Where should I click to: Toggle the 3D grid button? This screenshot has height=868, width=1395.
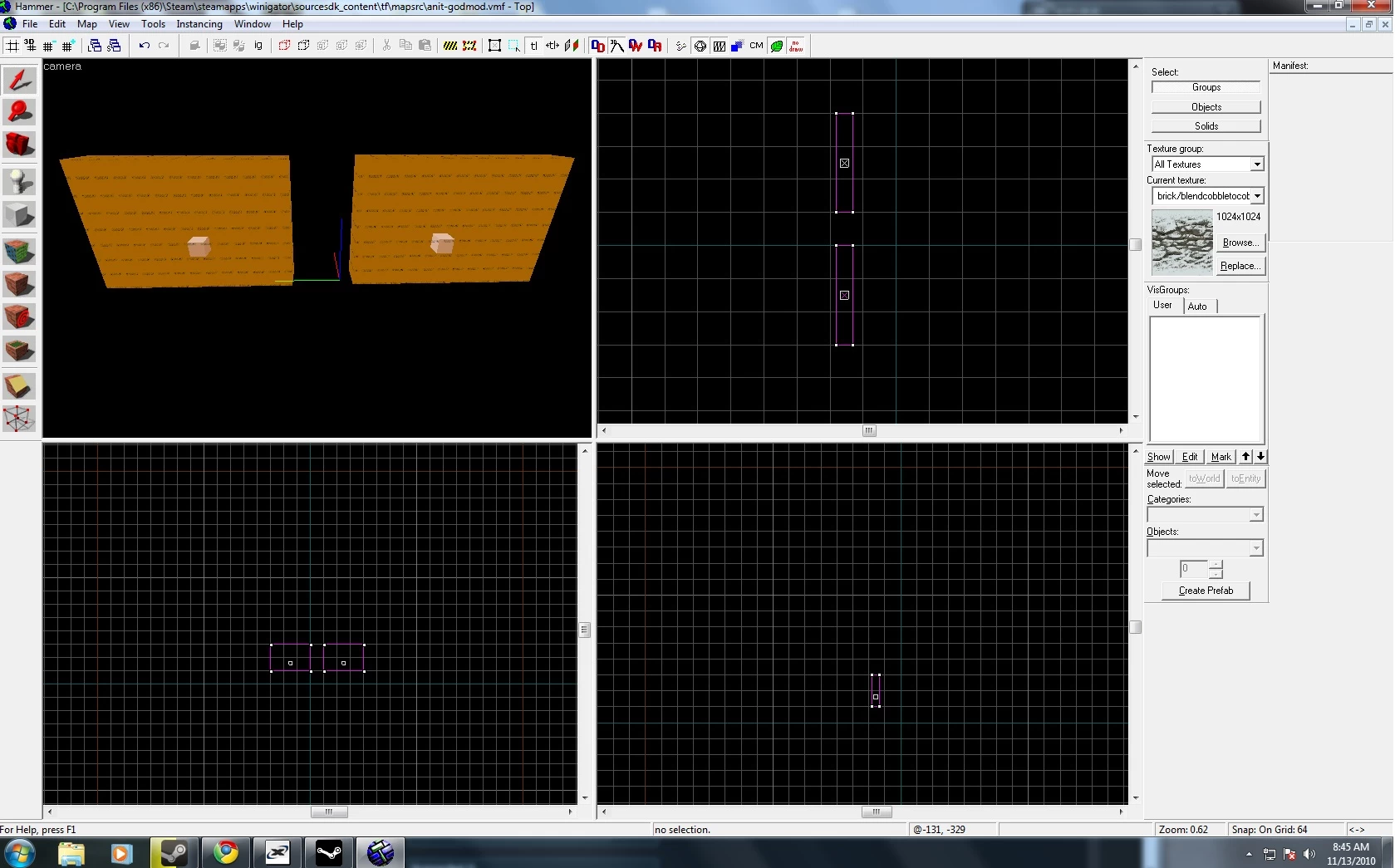31,46
